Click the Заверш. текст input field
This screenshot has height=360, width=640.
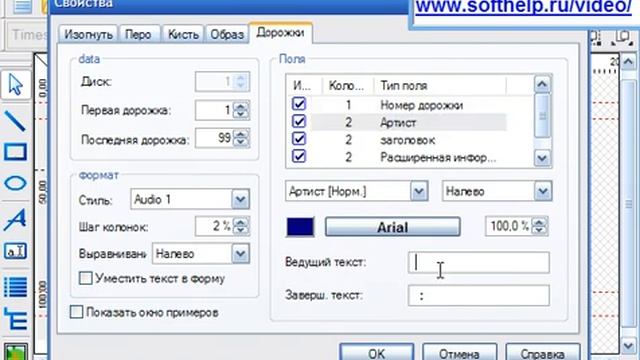click(x=479, y=296)
